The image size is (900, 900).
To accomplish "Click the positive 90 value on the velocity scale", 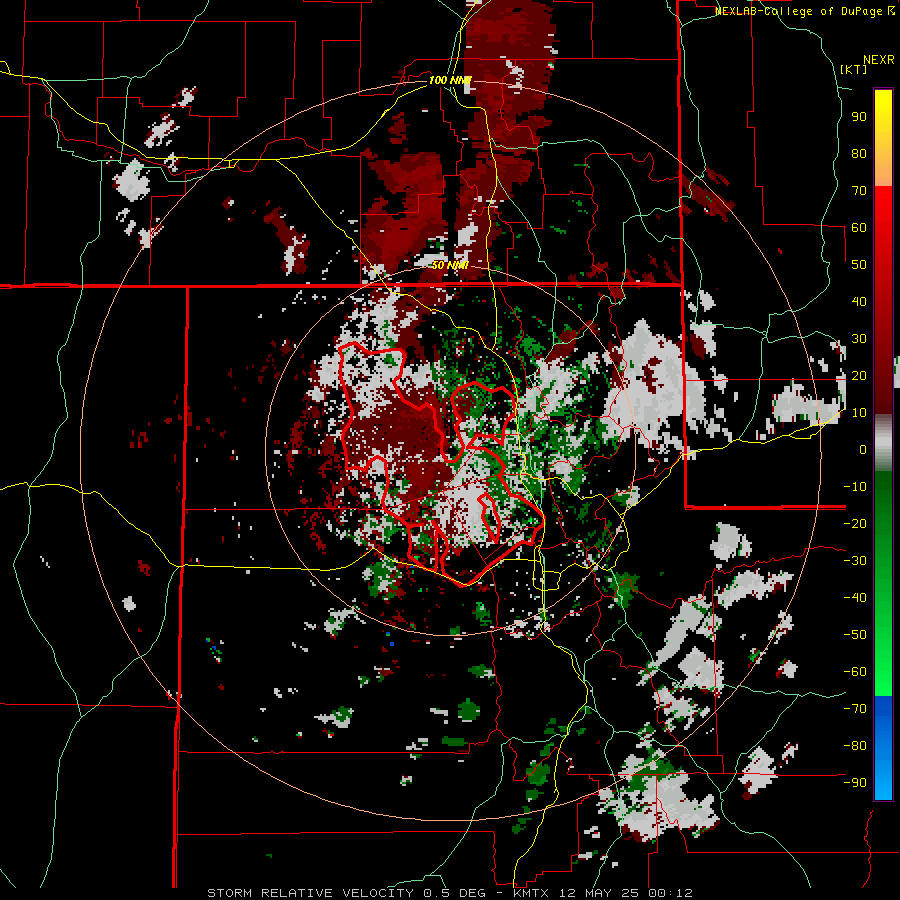I will coord(859,117).
